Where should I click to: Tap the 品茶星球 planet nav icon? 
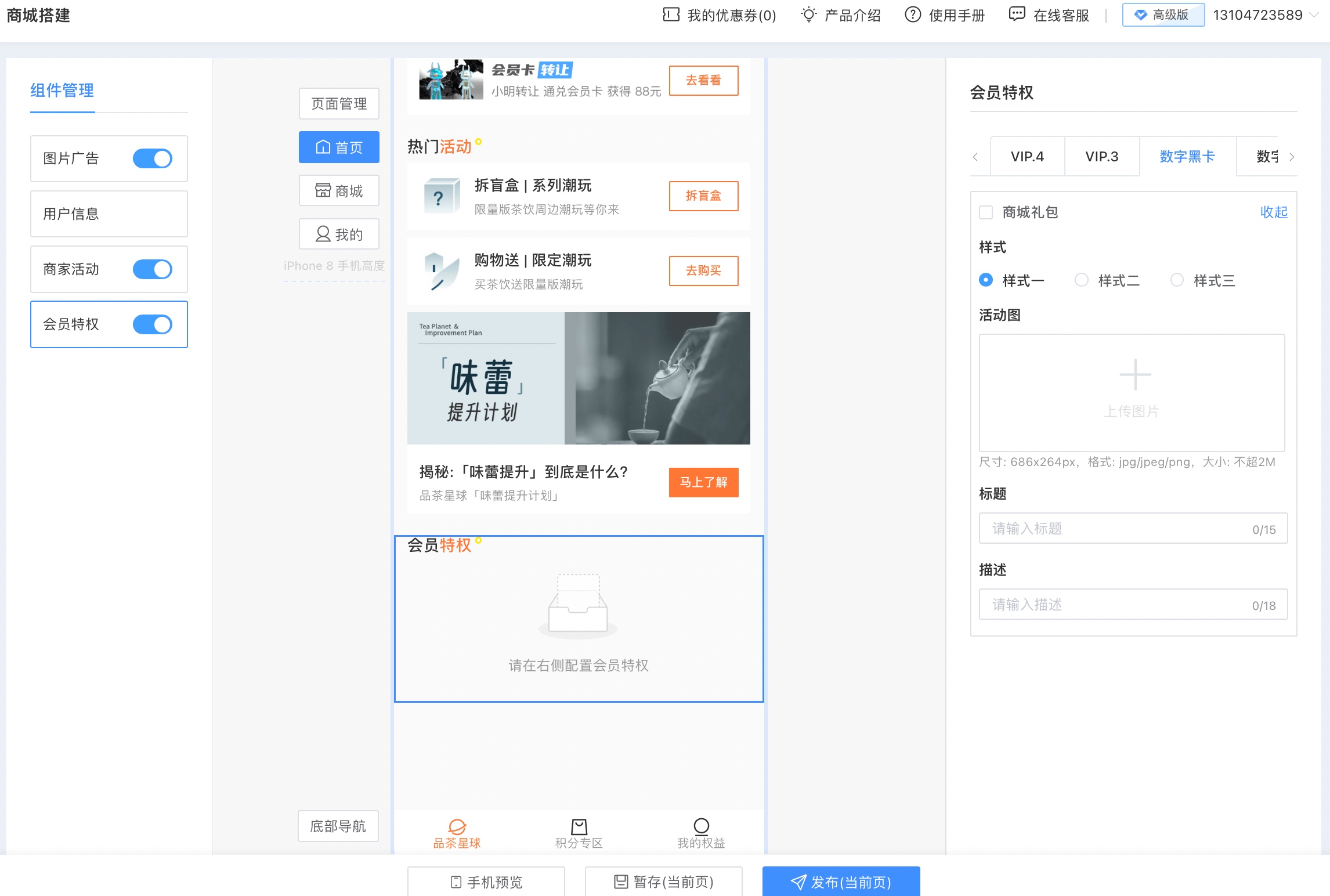pyautogui.click(x=457, y=826)
